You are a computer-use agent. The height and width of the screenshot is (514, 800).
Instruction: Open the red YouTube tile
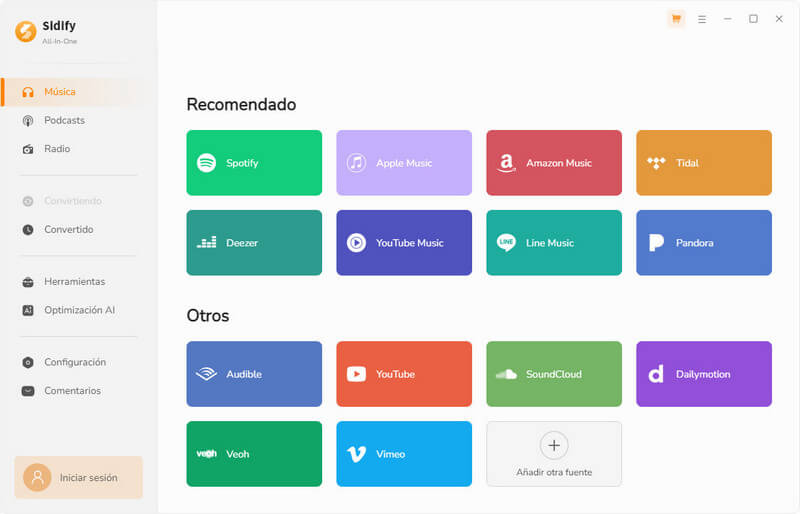[404, 374]
